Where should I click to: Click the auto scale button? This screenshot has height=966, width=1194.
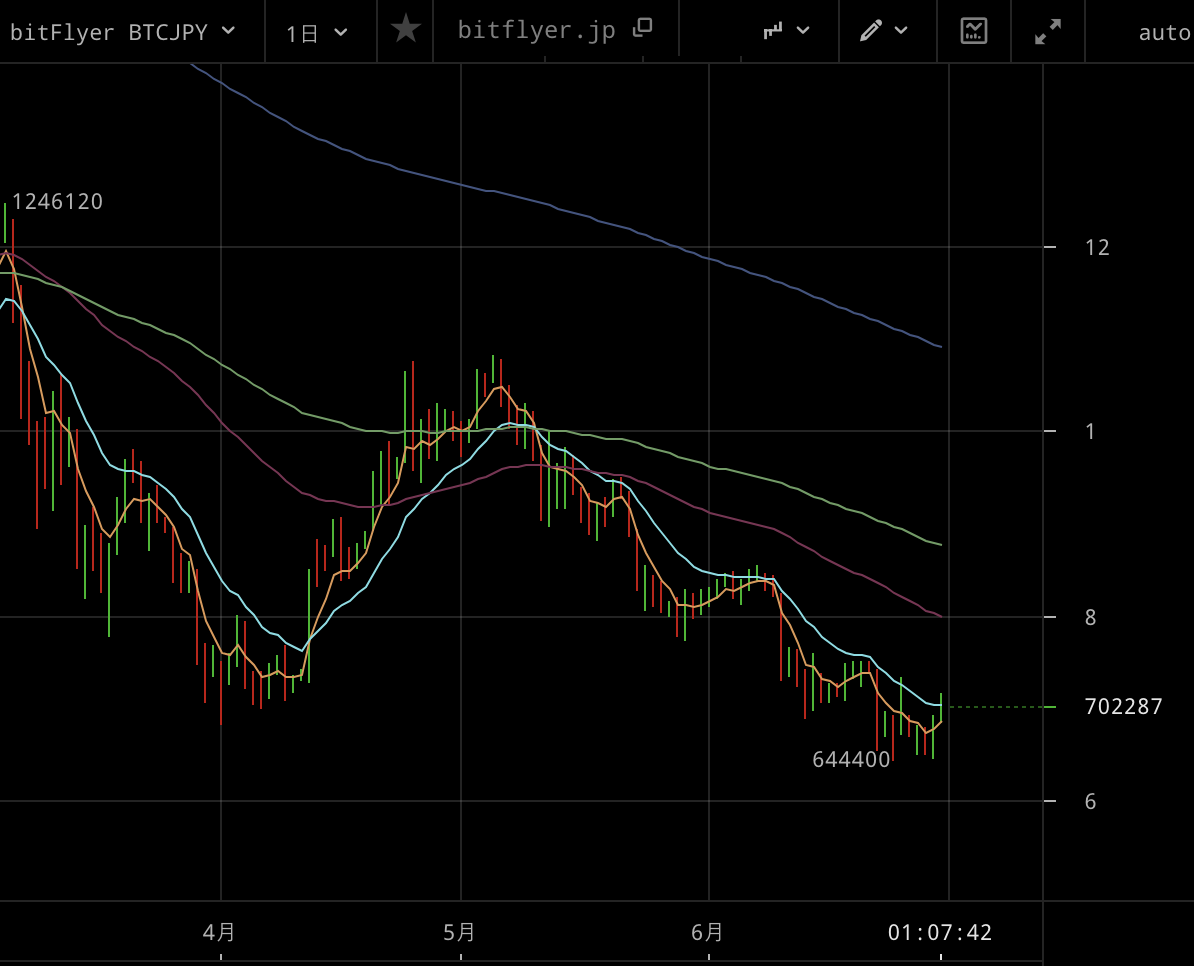point(1165,33)
